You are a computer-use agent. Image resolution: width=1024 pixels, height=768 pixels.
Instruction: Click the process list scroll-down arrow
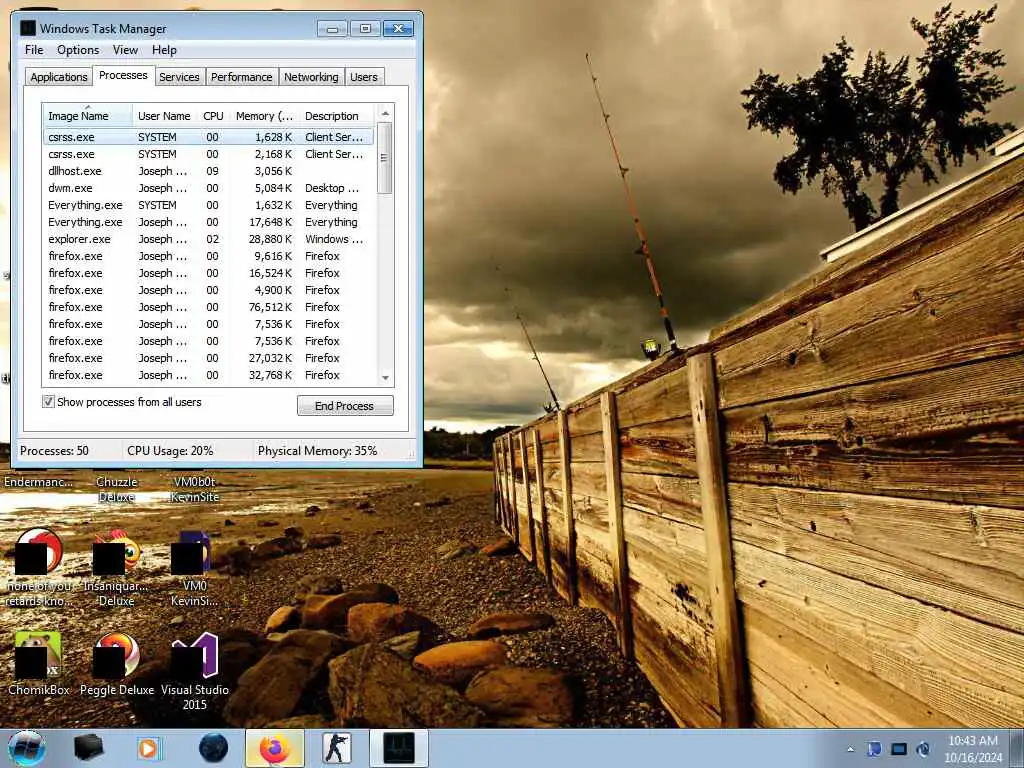pos(385,377)
